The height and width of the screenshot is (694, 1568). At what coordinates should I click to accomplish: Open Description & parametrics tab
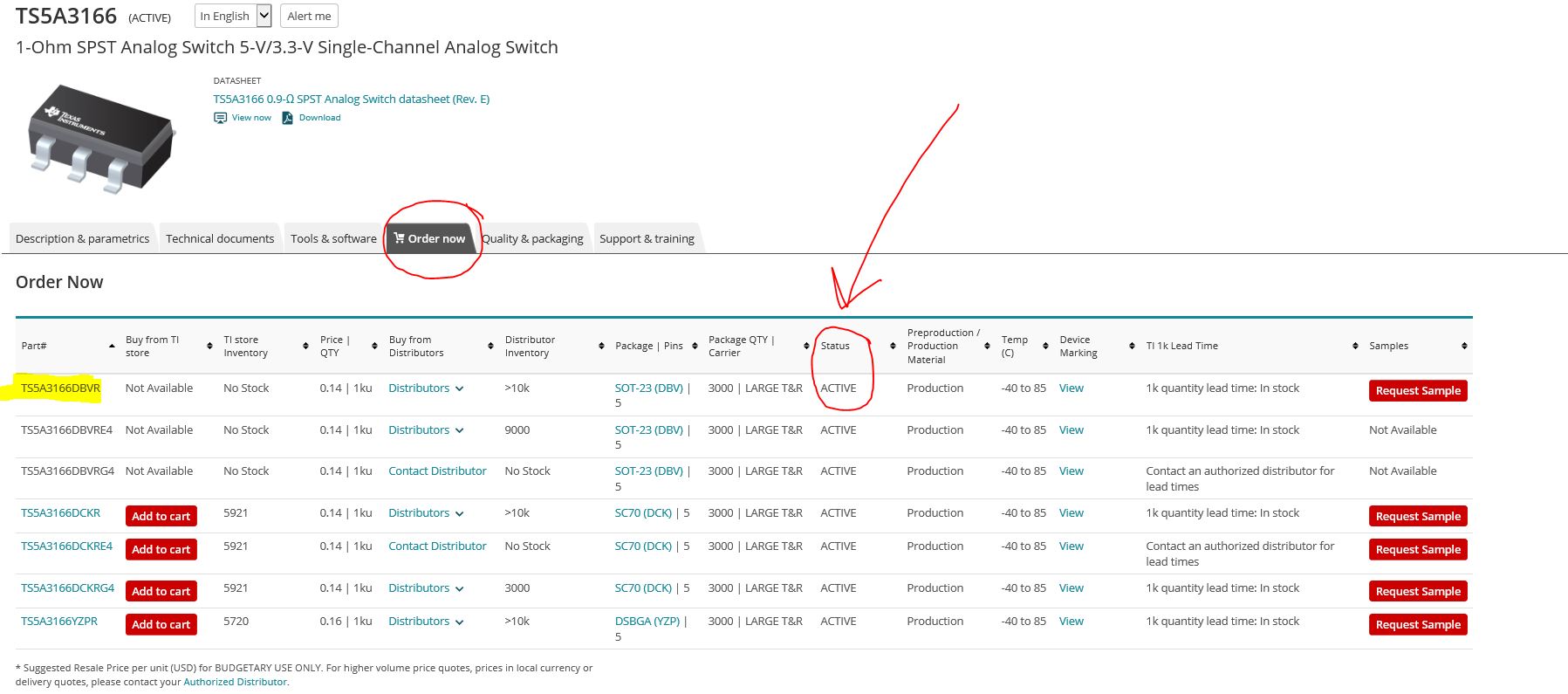[x=82, y=238]
